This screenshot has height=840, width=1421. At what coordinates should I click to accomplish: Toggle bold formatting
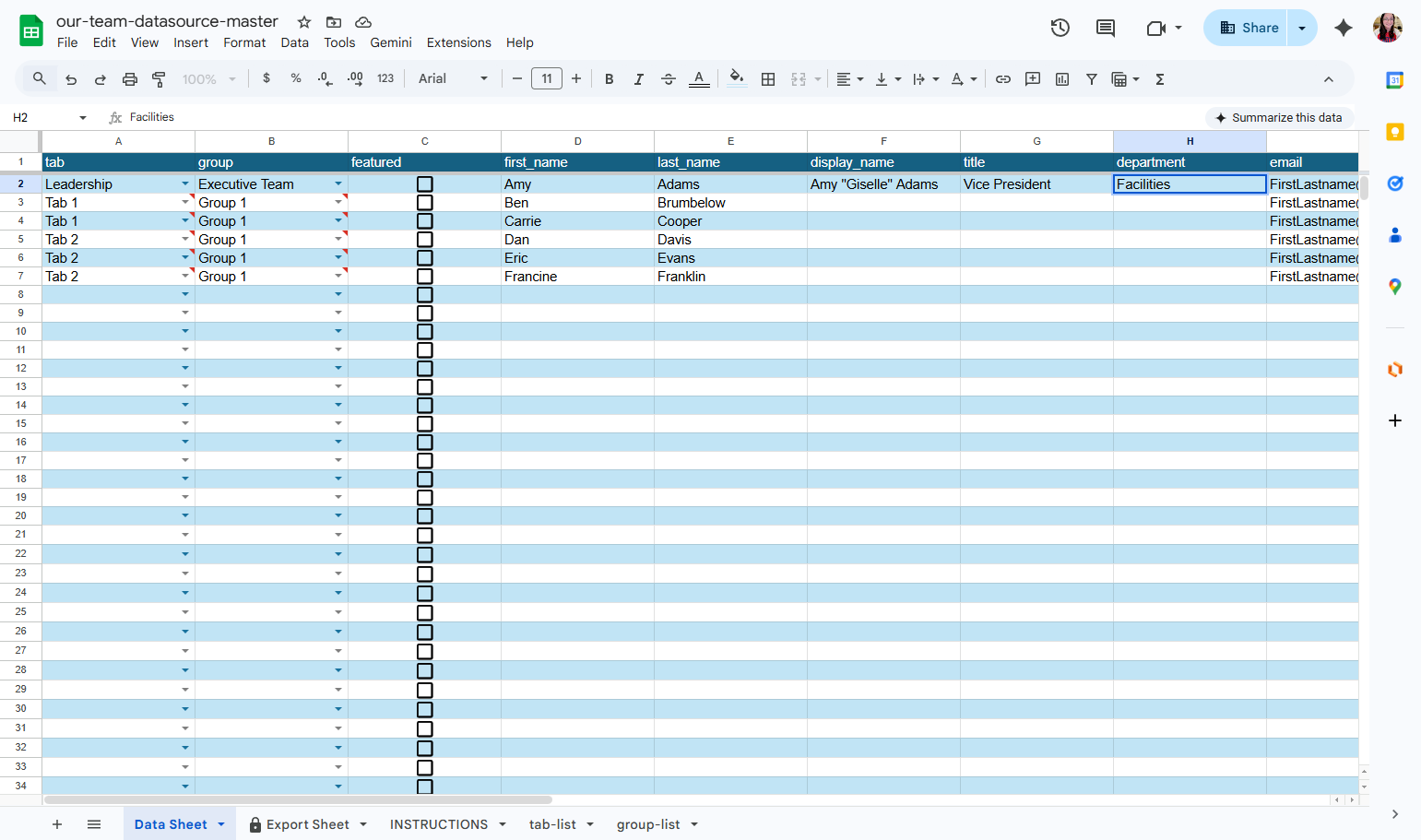point(610,79)
